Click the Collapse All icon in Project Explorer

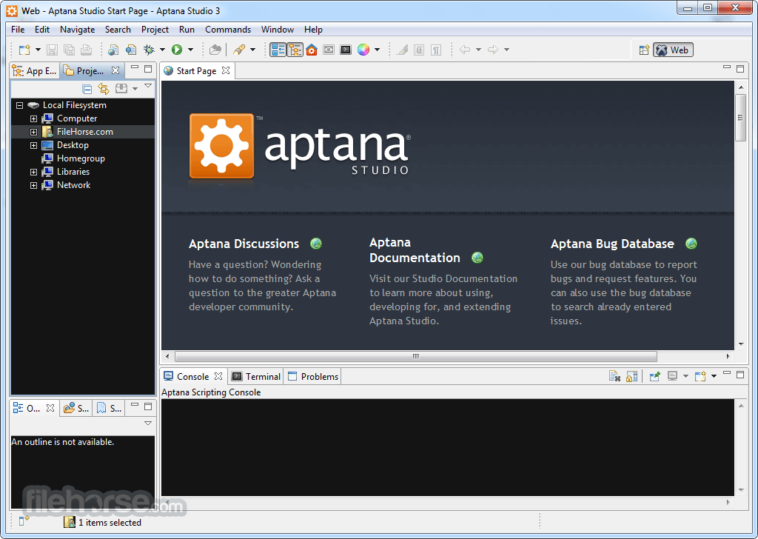point(87,89)
